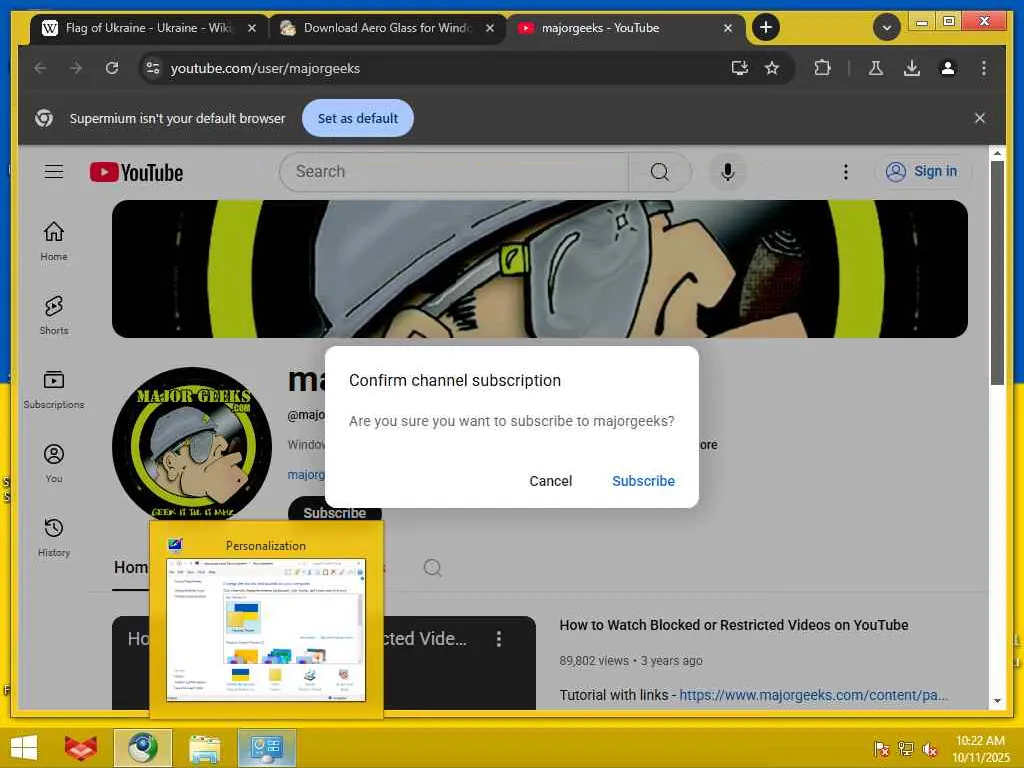
Task: Bookmark this page with star icon
Action: click(771, 68)
